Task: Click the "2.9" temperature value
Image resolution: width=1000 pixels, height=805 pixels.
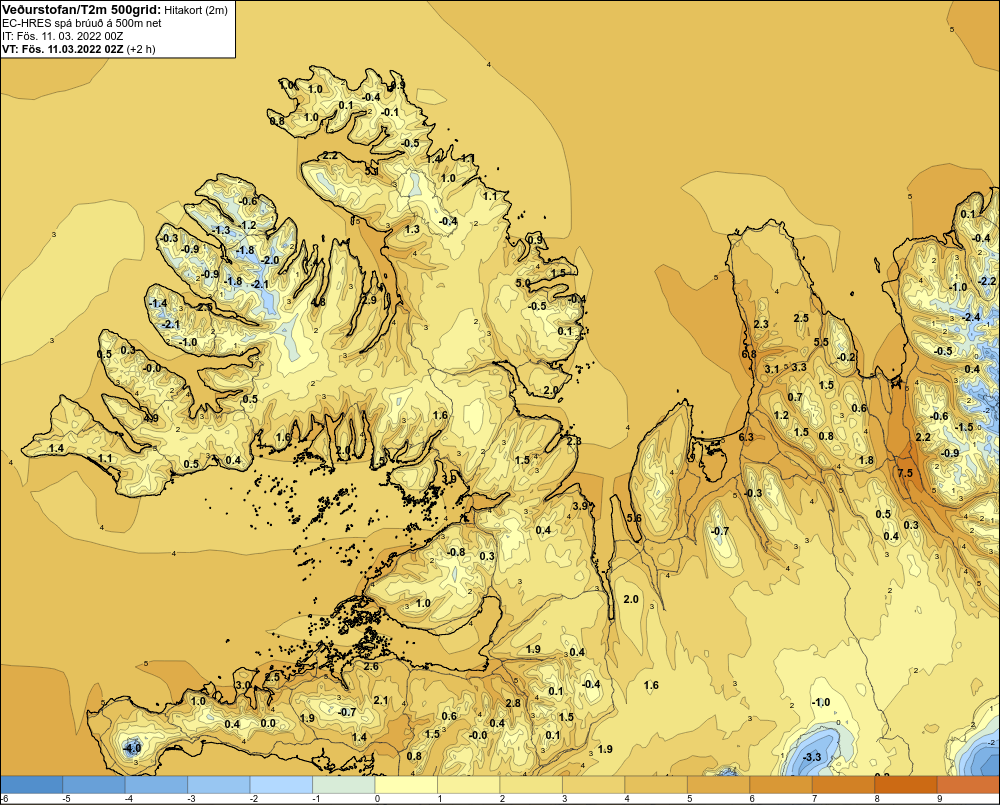Action: coord(369,300)
